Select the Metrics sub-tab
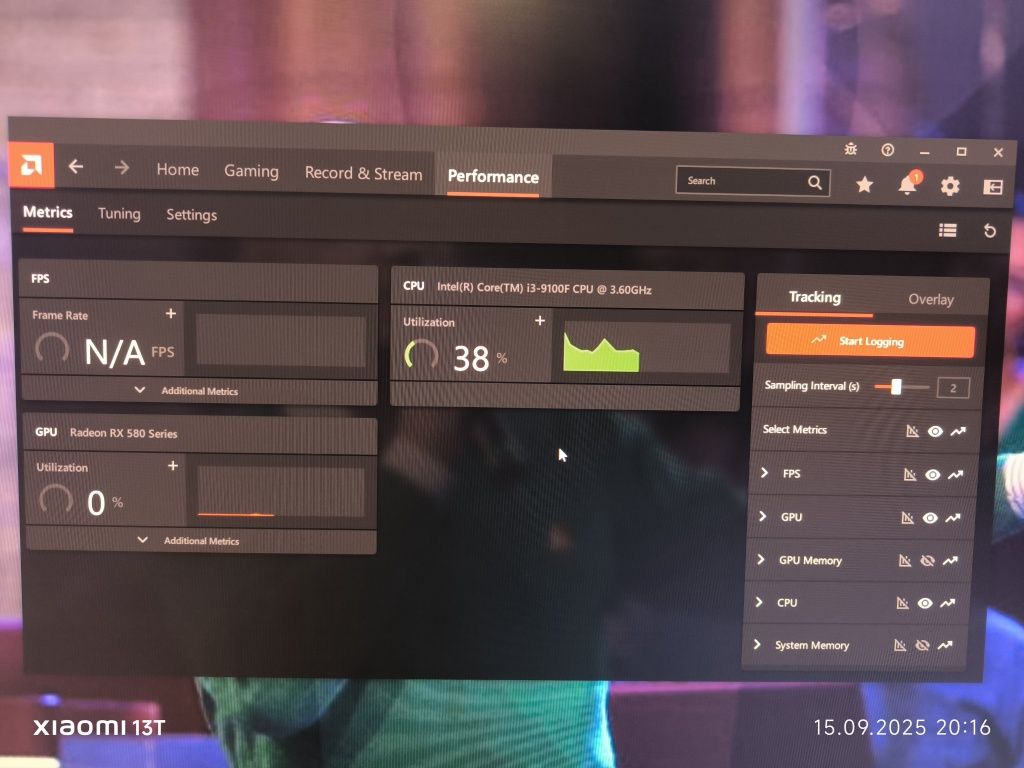1024x768 pixels. coord(48,212)
